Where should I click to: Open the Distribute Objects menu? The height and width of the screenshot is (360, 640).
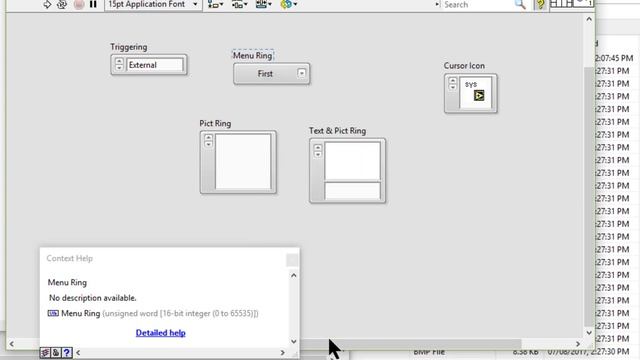pyautogui.click(x=240, y=4)
